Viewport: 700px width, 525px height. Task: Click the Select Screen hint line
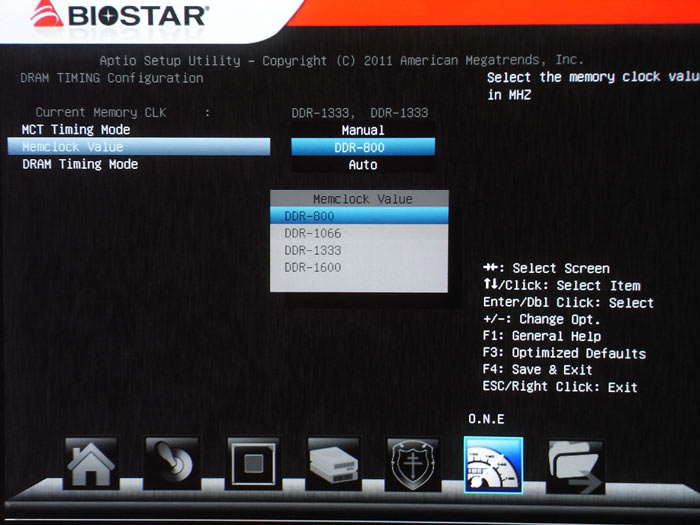click(546, 268)
